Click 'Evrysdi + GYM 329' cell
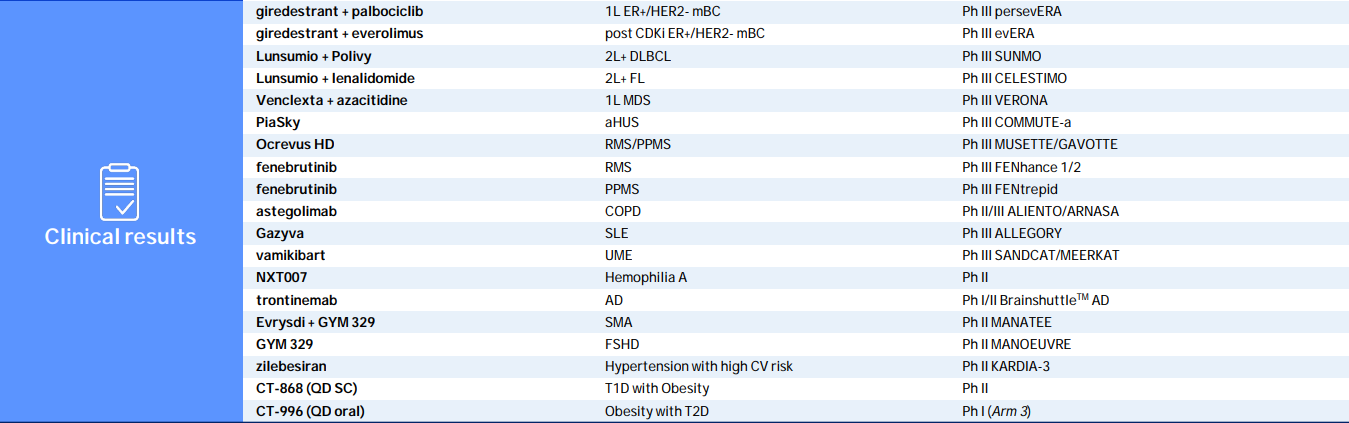 (315, 322)
